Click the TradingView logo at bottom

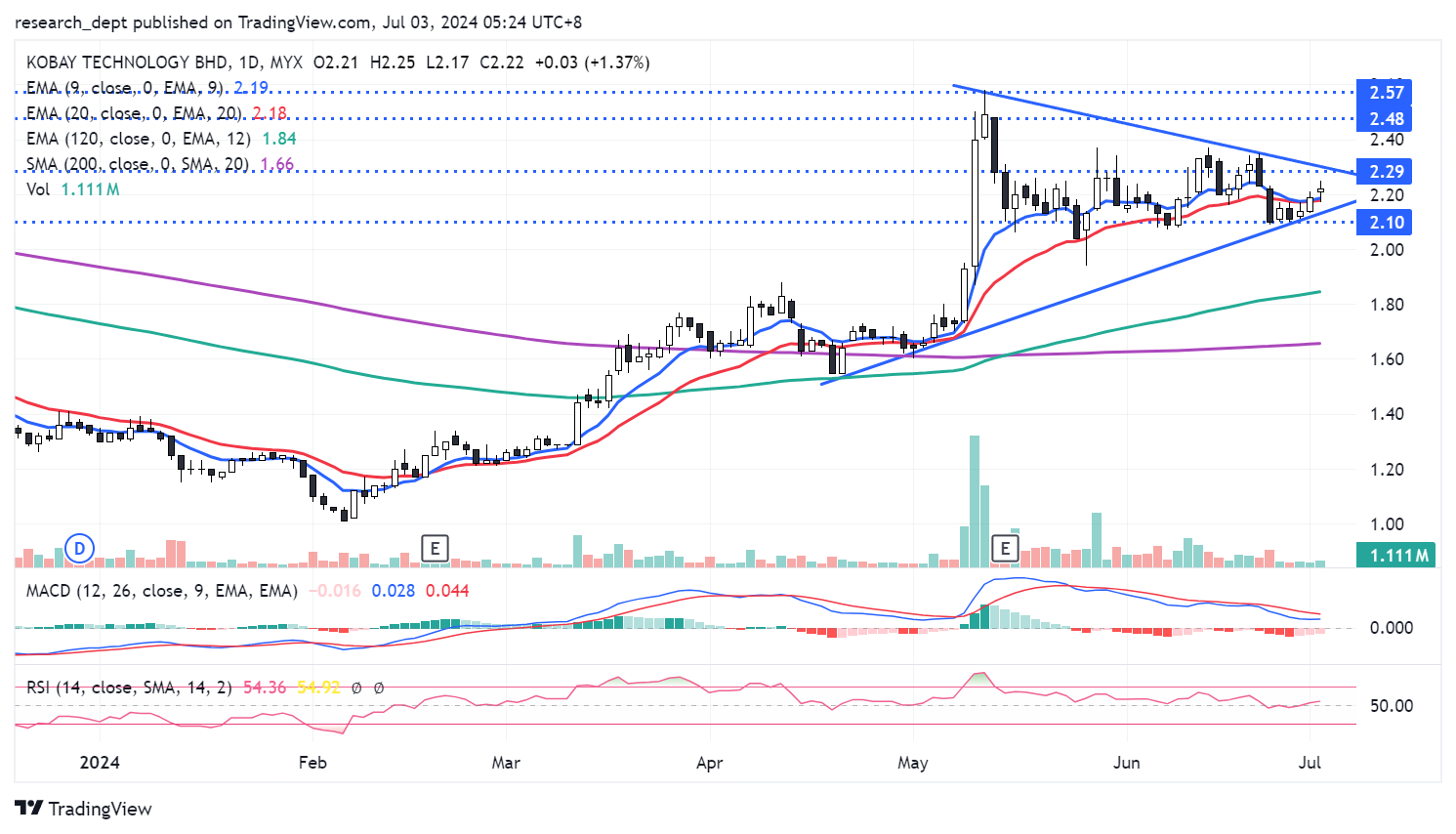[84, 809]
